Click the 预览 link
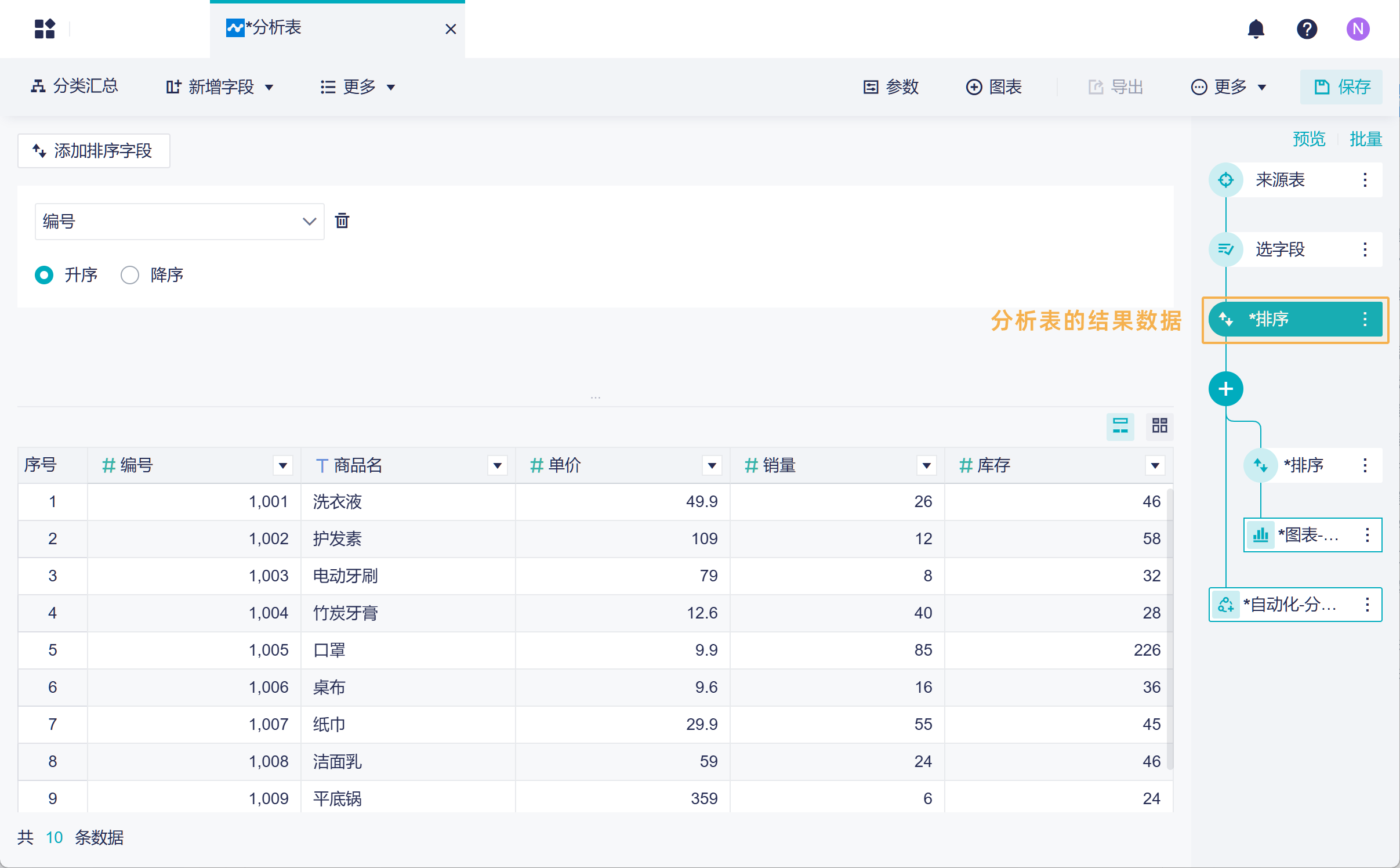This screenshot has height=868, width=1400. [1309, 139]
